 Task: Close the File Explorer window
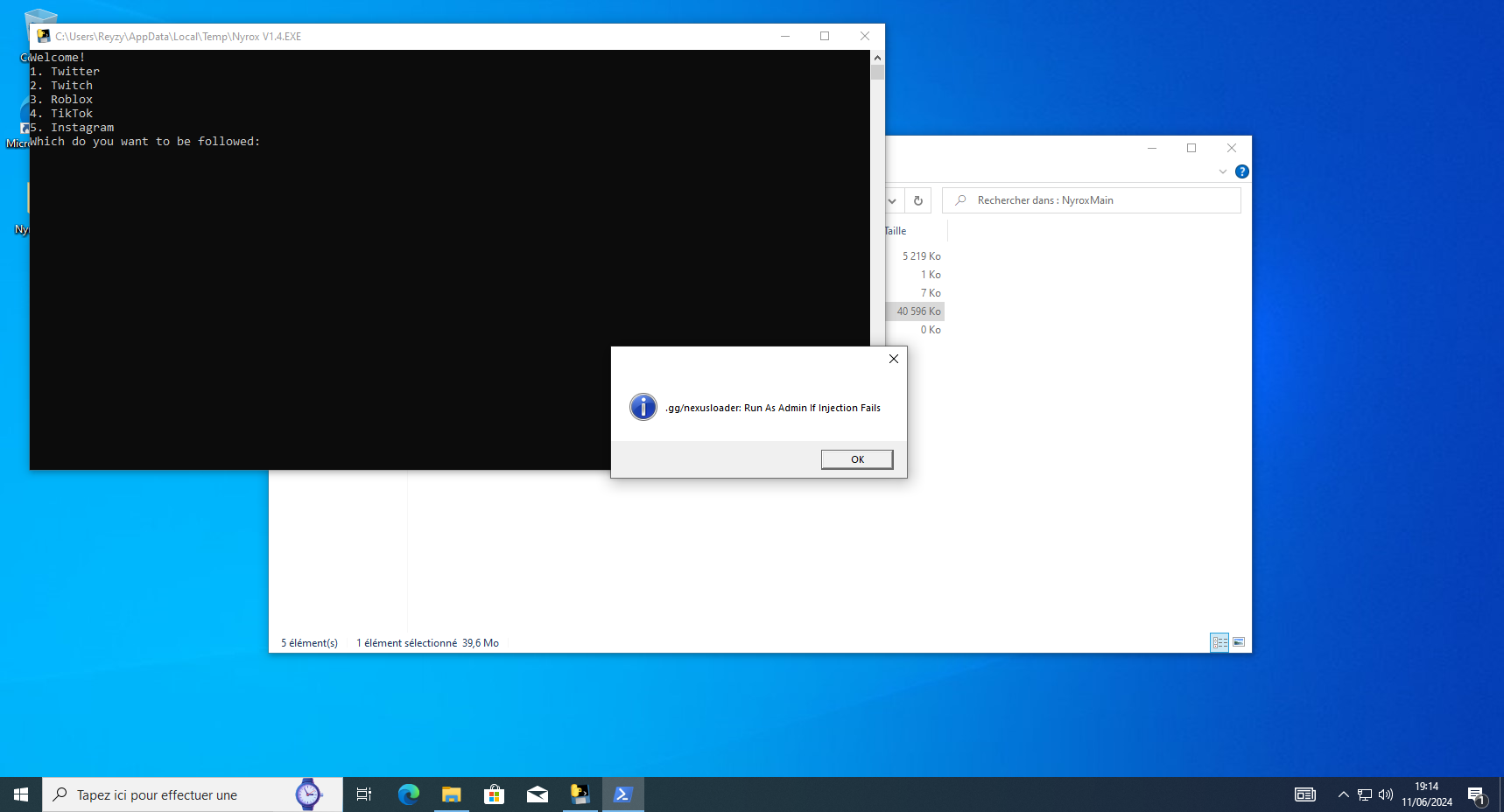tap(1232, 148)
